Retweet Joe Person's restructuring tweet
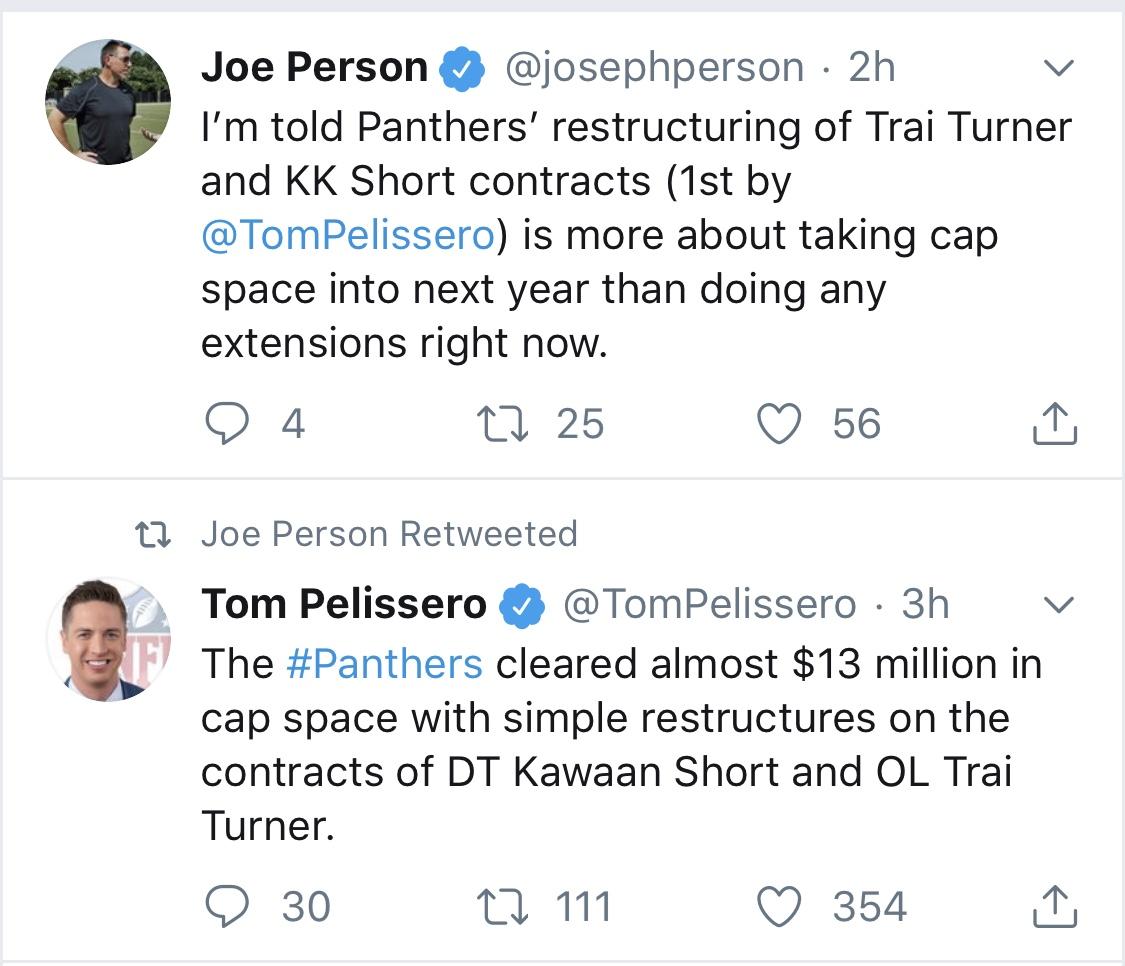 click(x=502, y=423)
